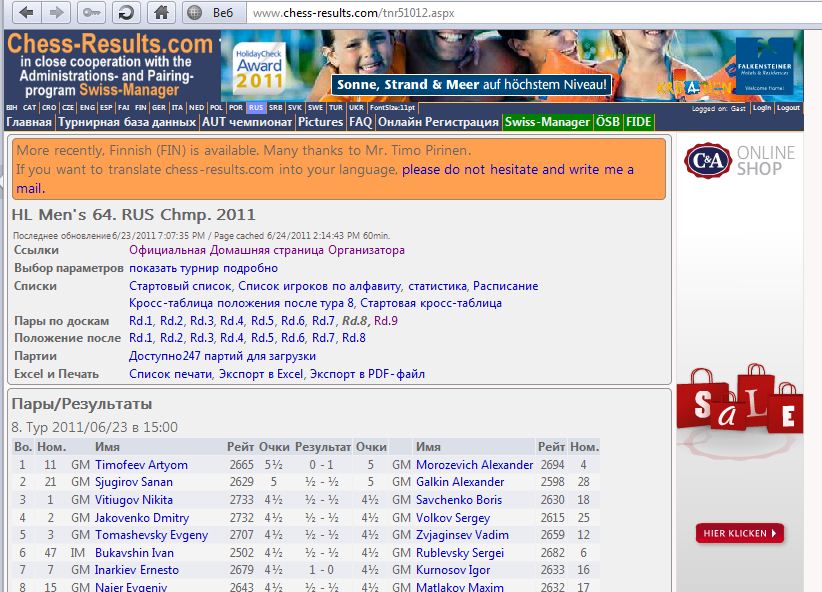Reload the page with the refresh icon

[125, 13]
